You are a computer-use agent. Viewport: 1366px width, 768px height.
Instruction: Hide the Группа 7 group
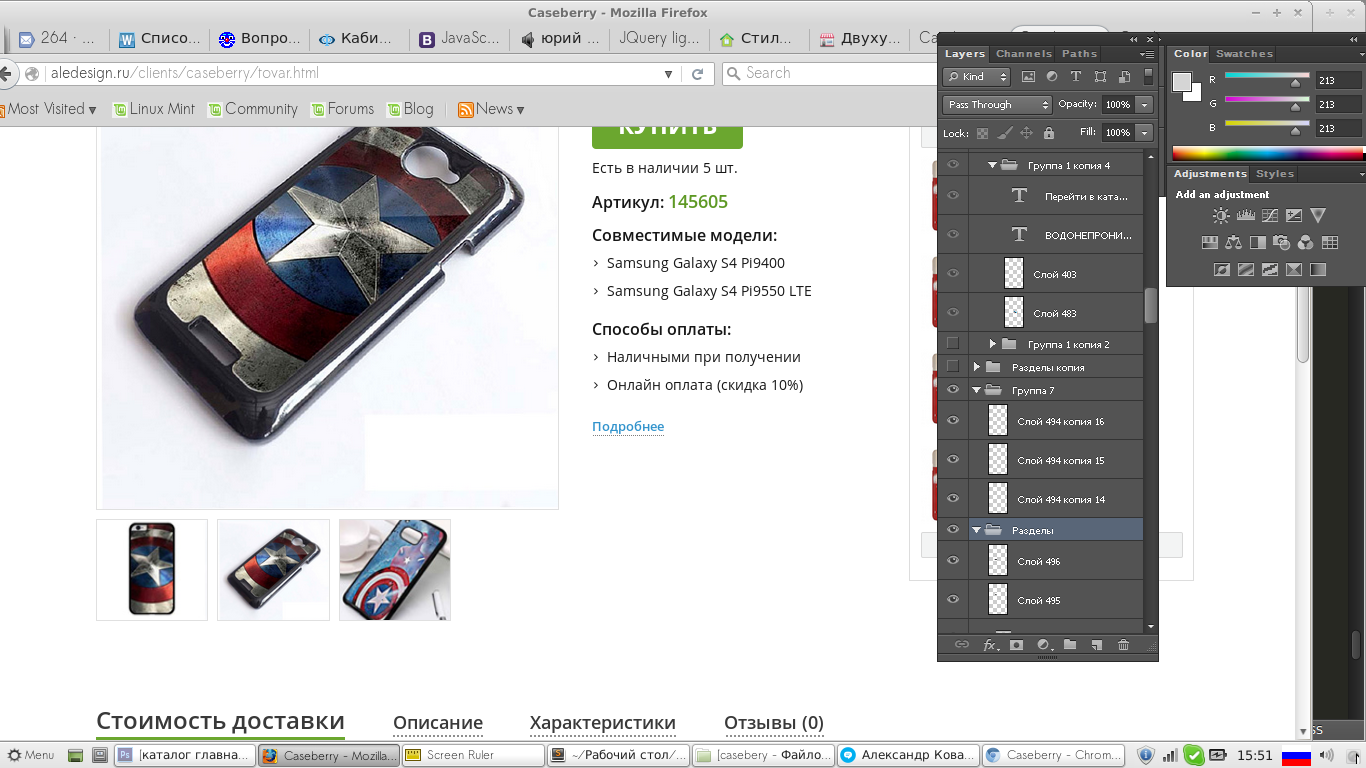[x=953, y=390]
